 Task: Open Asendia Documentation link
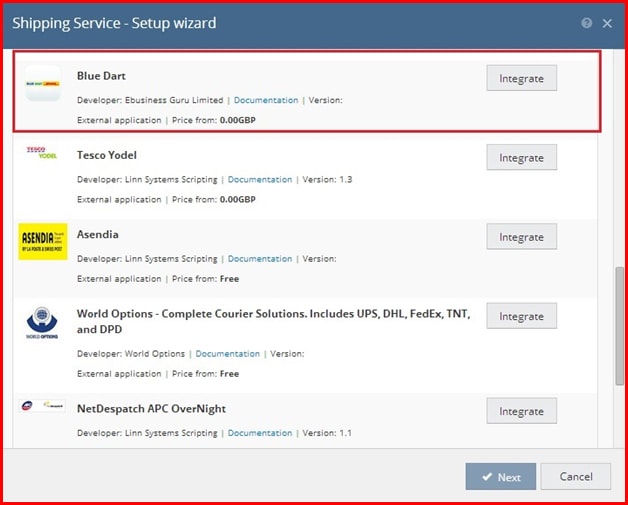point(260,259)
